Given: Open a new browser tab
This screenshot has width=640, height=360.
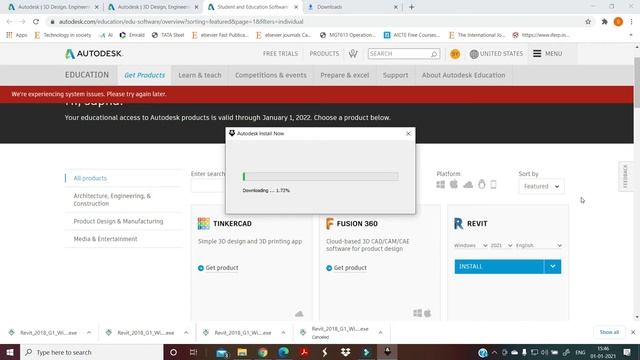Looking at the screenshot, I should coord(411,7).
